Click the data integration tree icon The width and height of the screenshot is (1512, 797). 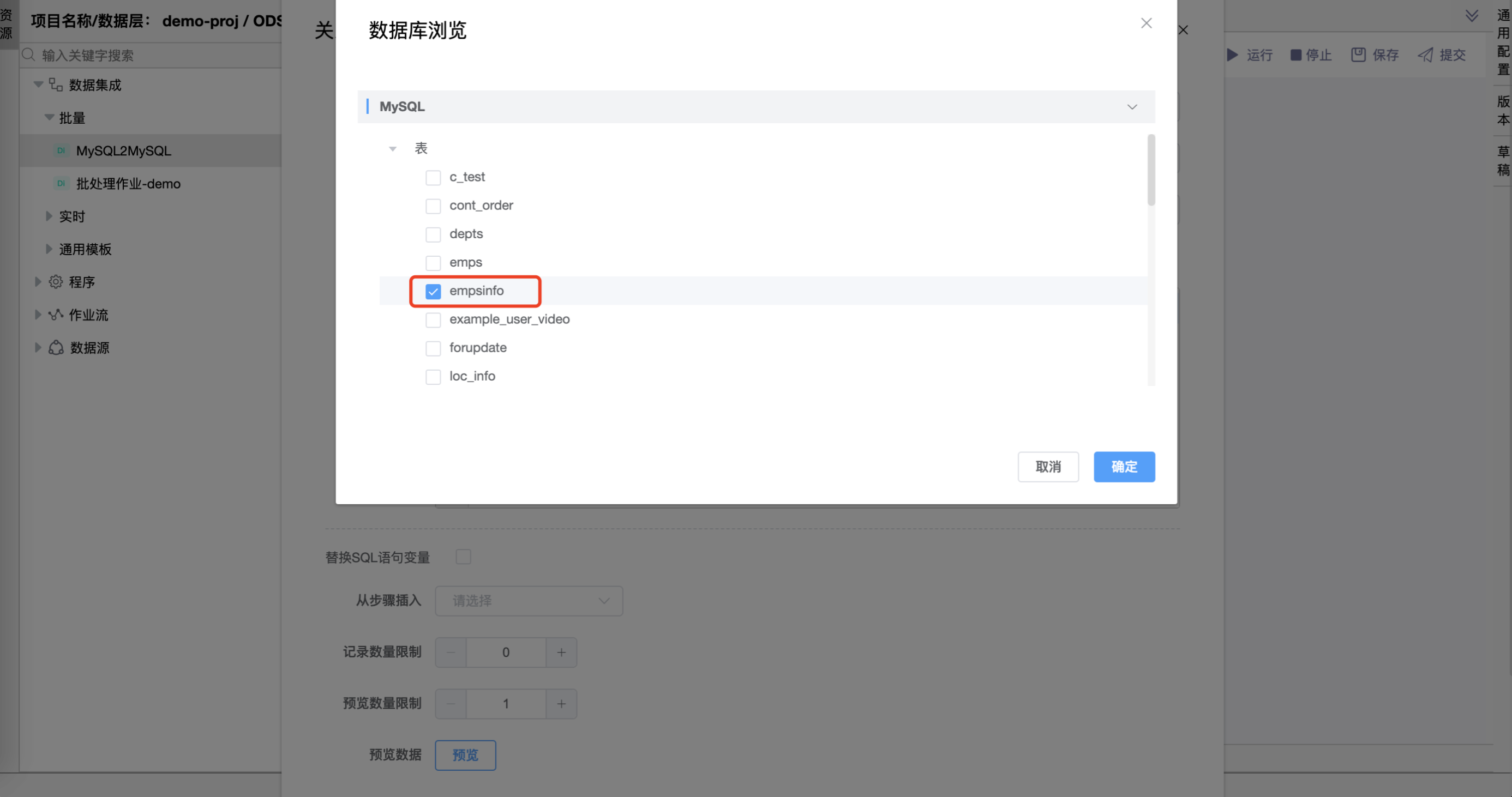coord(56,85)
